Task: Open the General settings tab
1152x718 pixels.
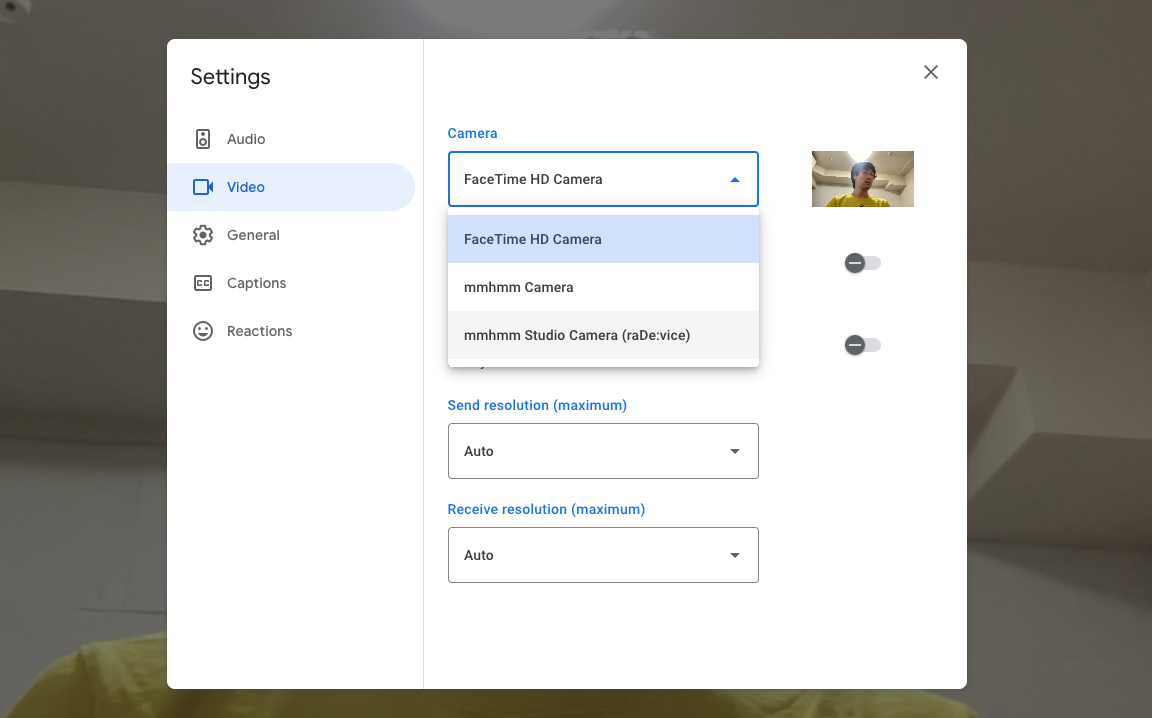Action: pos(291,235)
